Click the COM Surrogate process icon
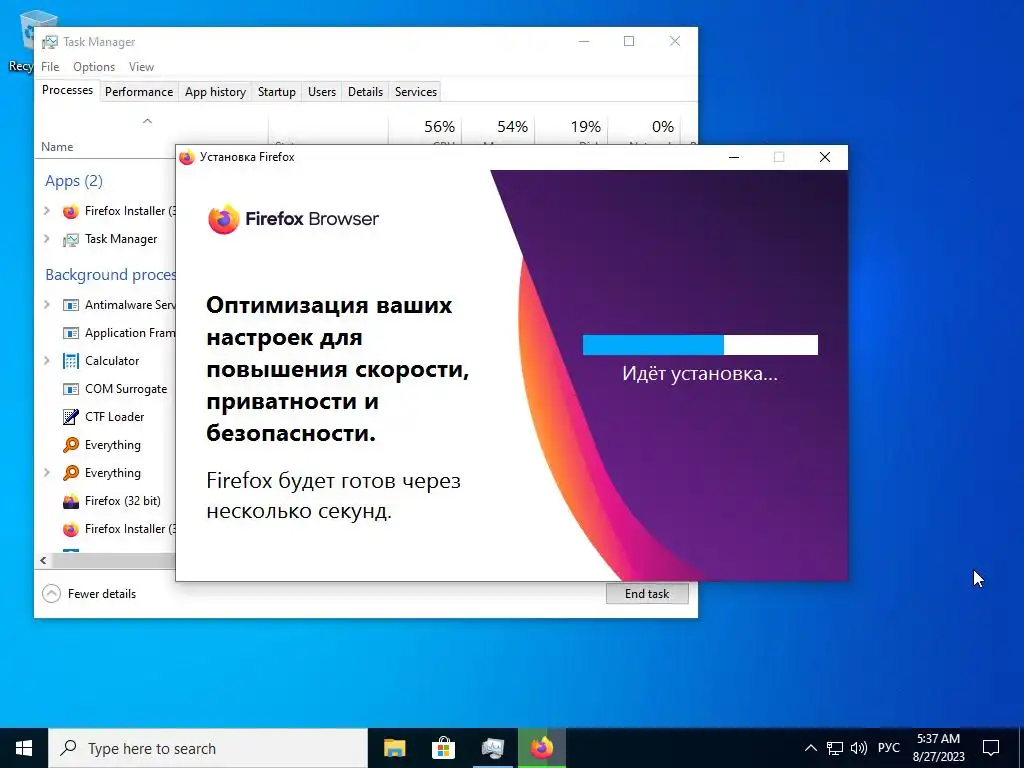 pyautogui.click(x=71, y=389)
